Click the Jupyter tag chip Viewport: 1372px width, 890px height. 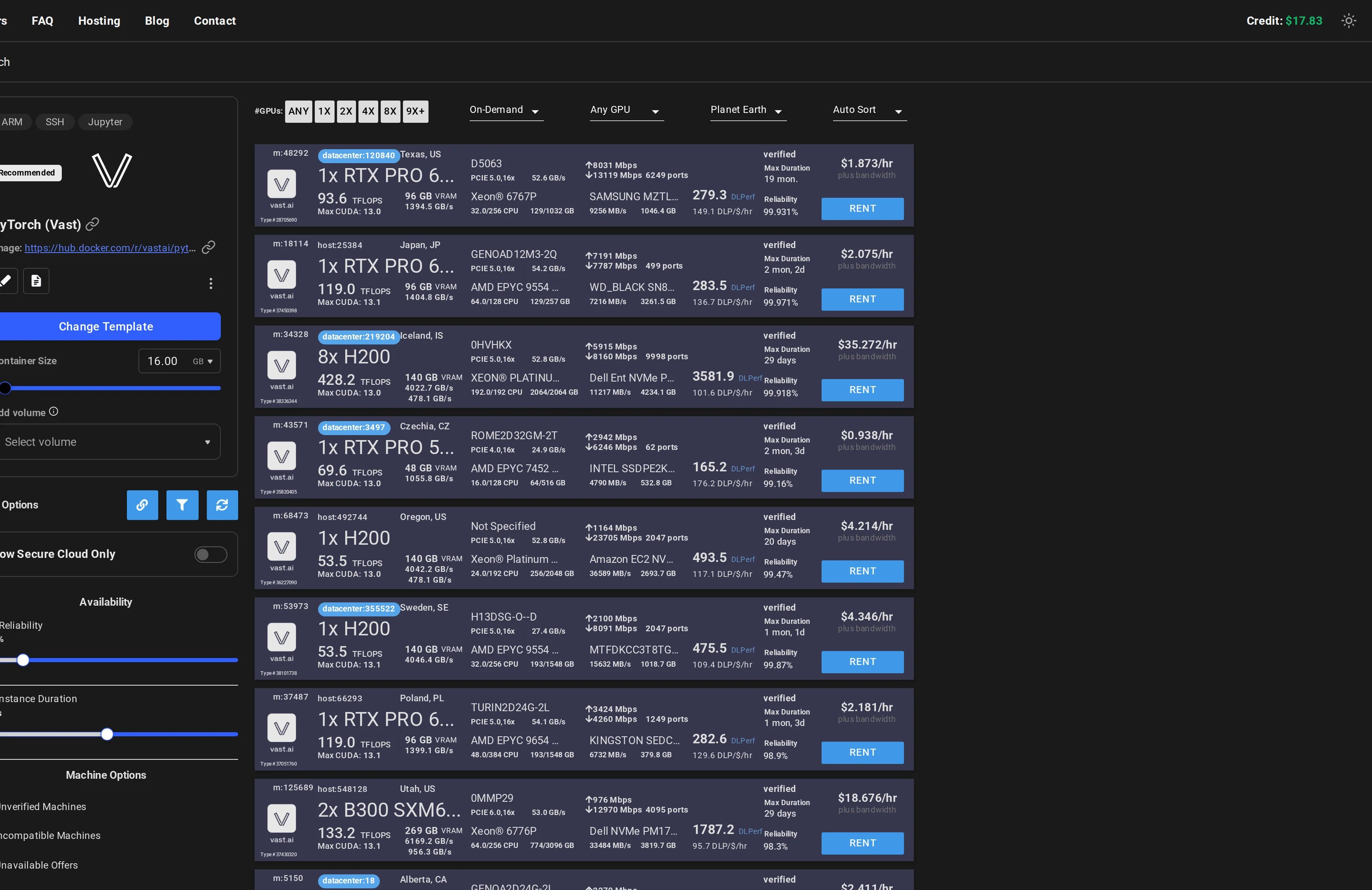pos(105,122)
